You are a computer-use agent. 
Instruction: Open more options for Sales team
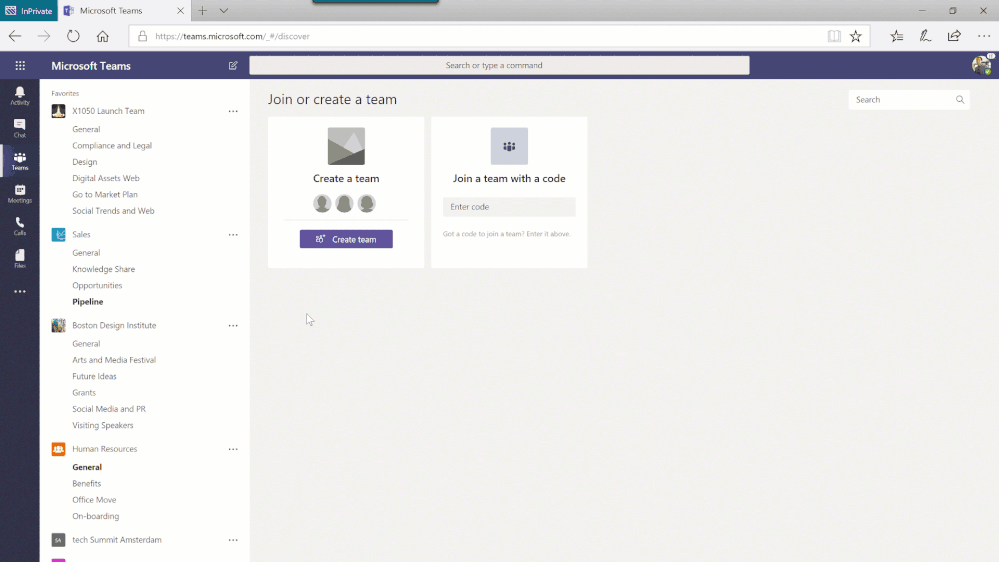coord(233,235)
